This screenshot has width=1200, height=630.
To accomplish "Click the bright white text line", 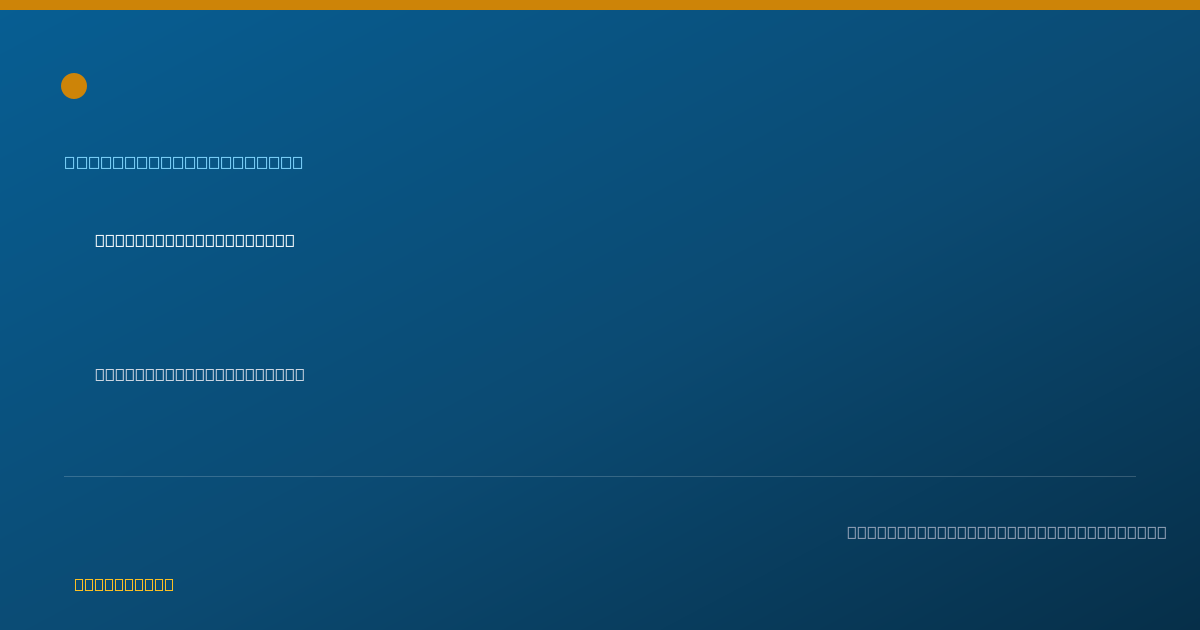I will (195, 240).
